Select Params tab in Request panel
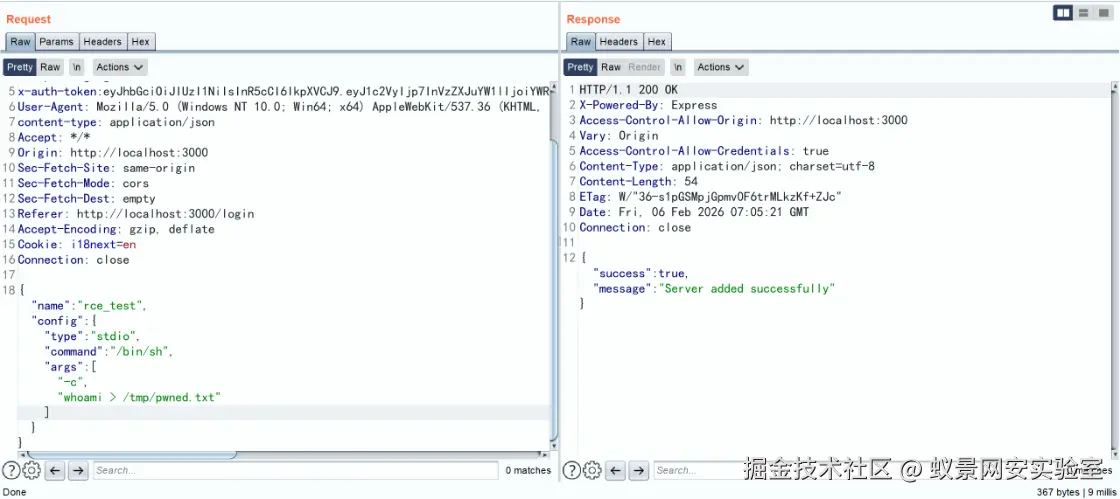This screenshot has height=499, width=1120. coord(56,42)
